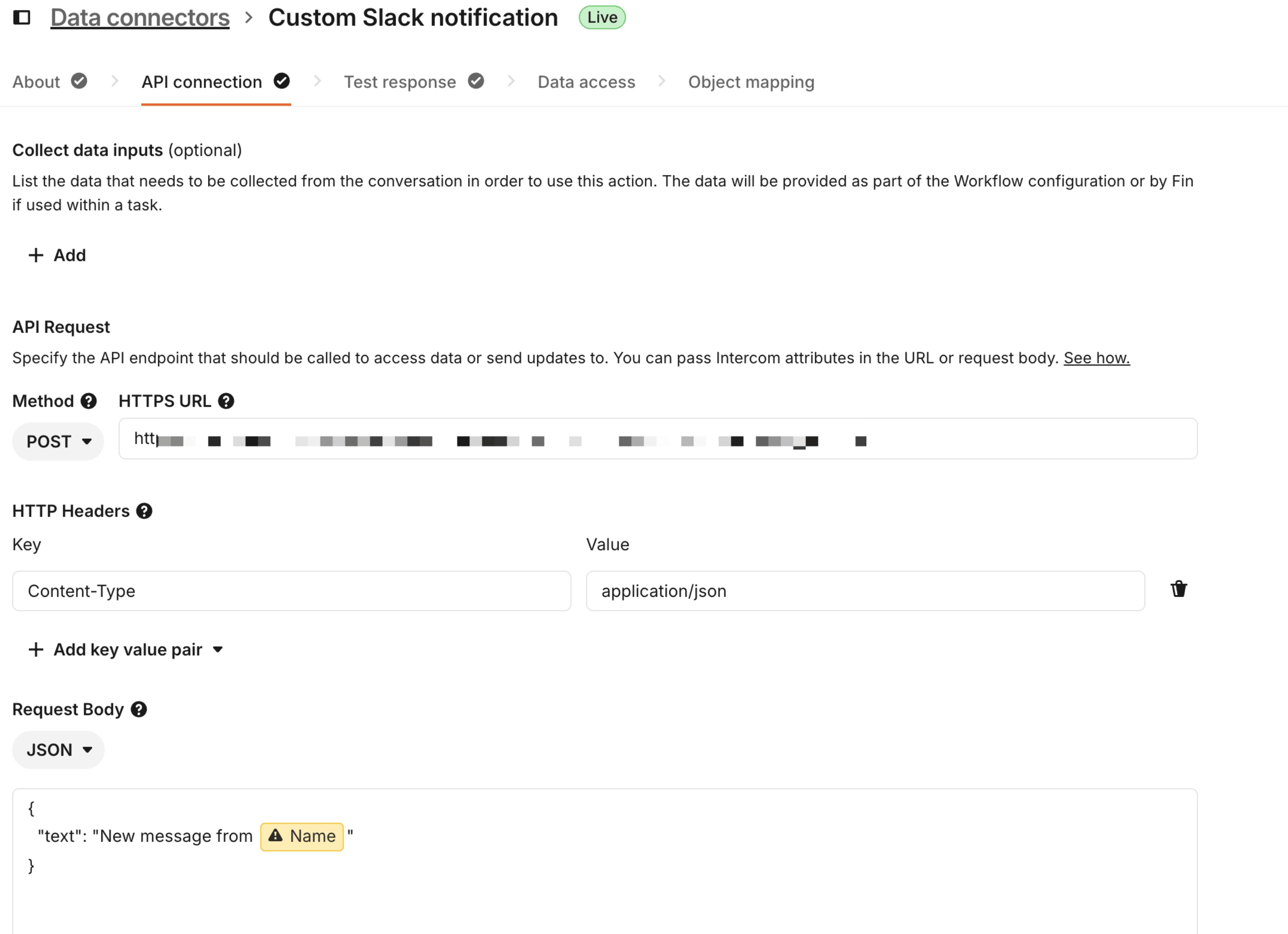Delete the Content-Type header with trash icon

point(1178,589)
